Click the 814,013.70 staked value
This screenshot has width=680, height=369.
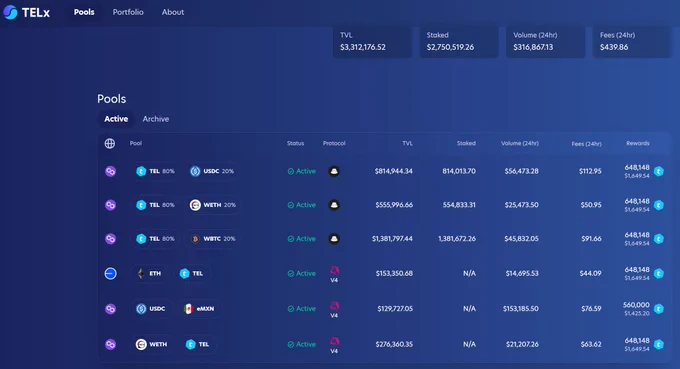point(459,171)
